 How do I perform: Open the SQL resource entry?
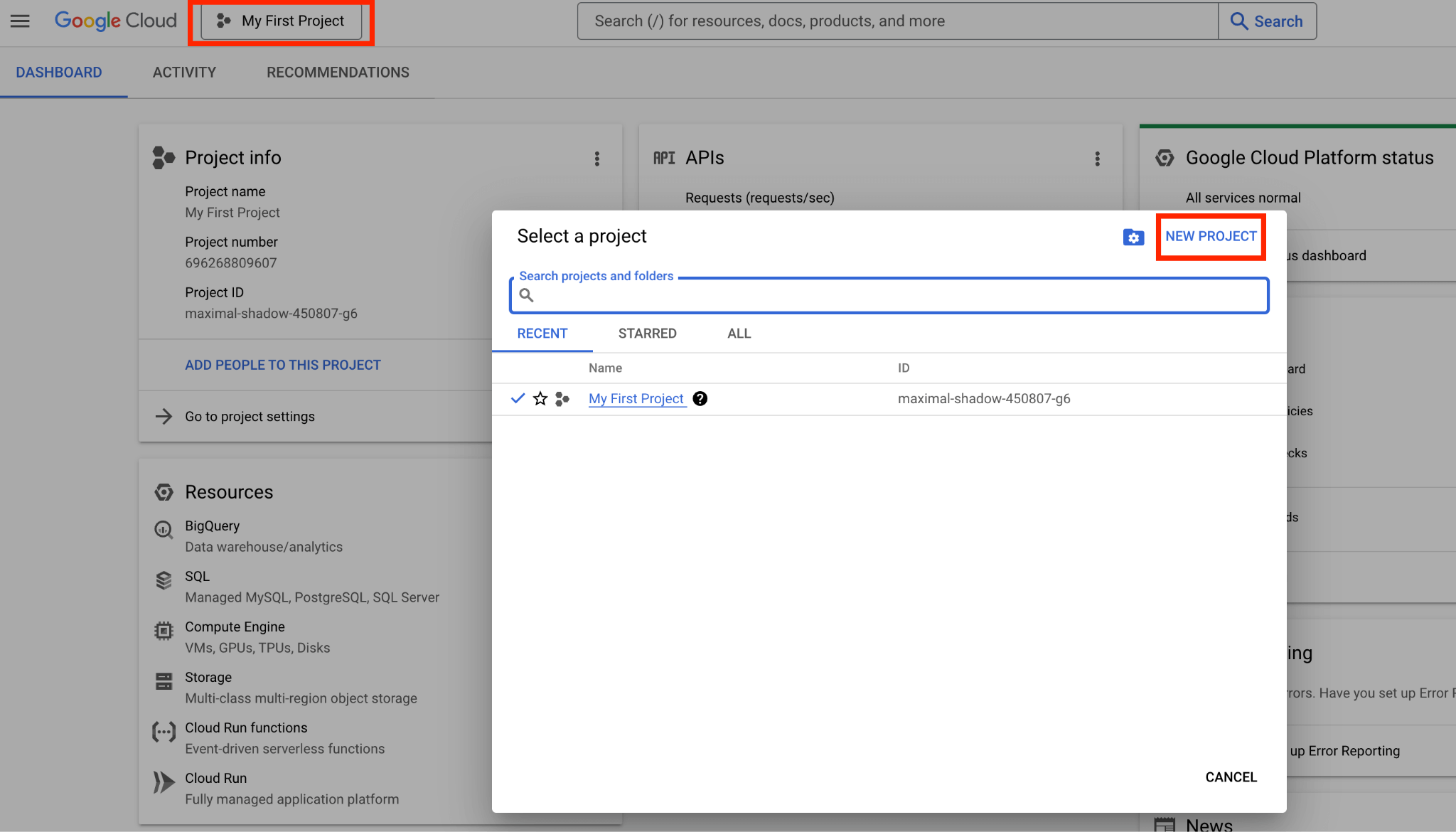(312, 587)
